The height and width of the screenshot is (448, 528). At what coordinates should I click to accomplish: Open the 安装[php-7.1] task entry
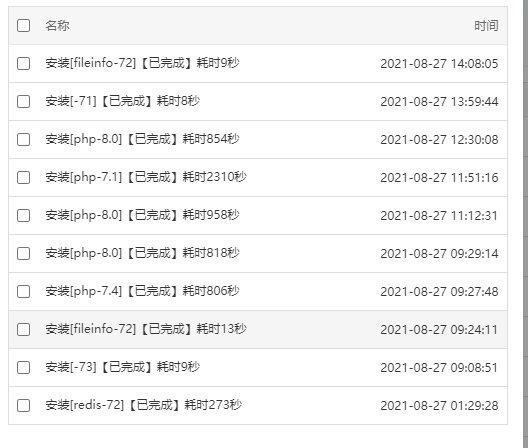click(x=146, y=177)
